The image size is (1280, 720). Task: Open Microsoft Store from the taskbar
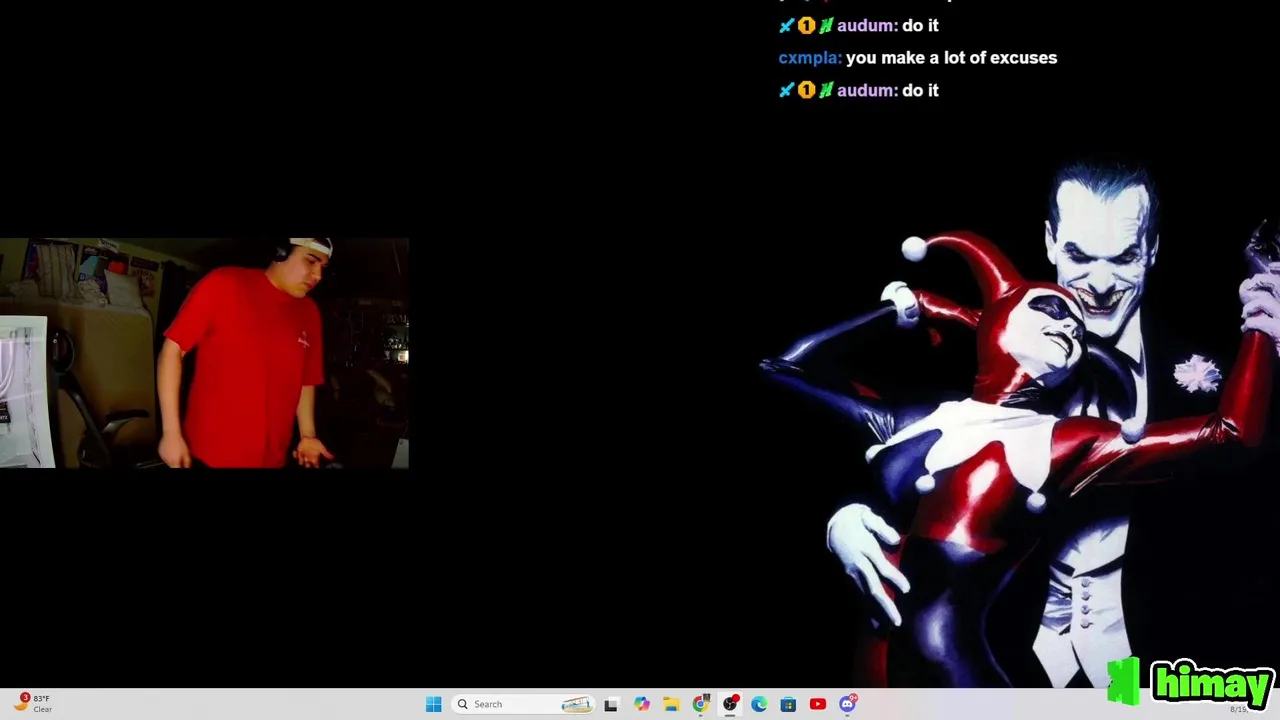click(788, 704)
